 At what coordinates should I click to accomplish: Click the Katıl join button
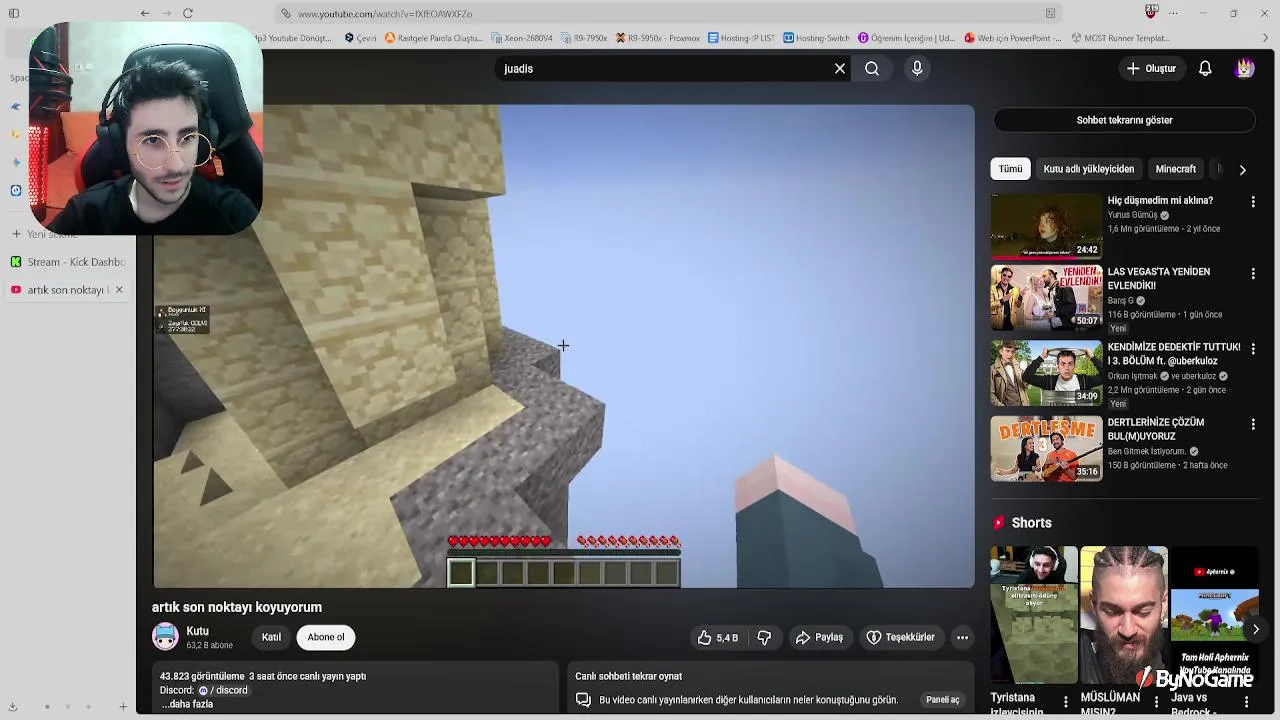[x=271, y=637]
